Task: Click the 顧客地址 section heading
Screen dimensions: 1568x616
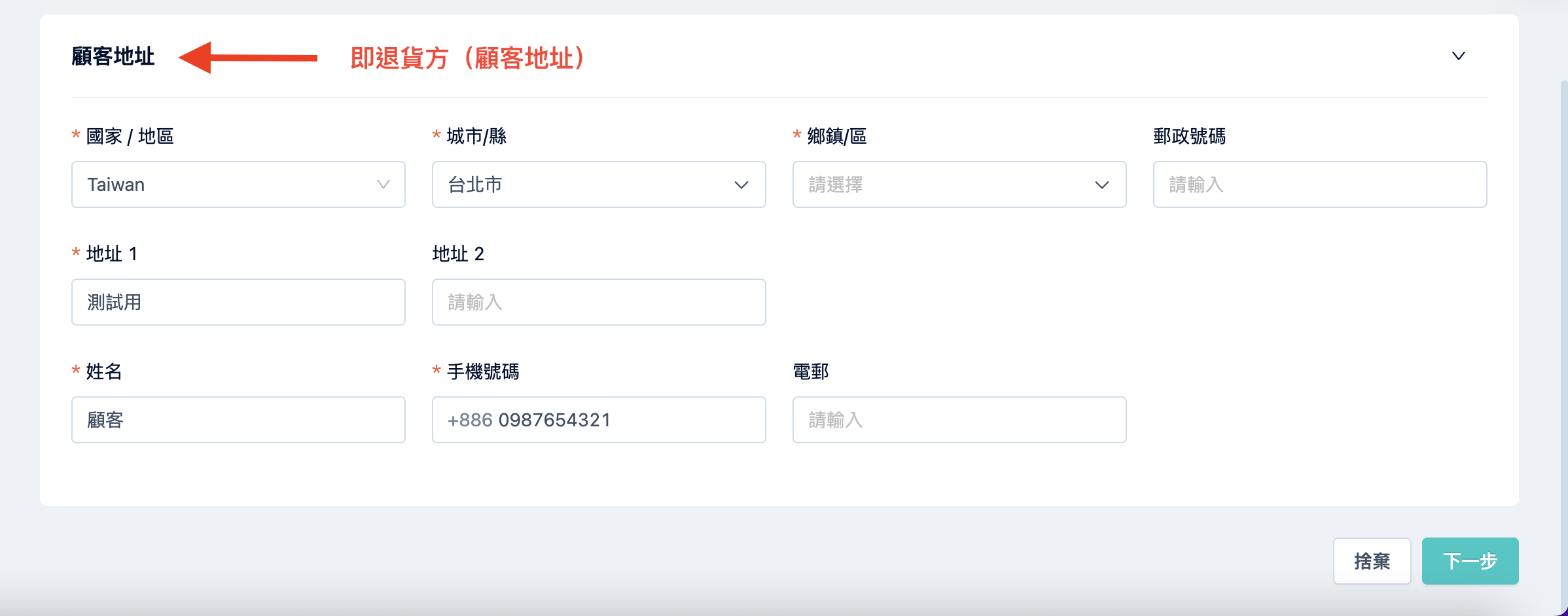Action: (113, 56)
